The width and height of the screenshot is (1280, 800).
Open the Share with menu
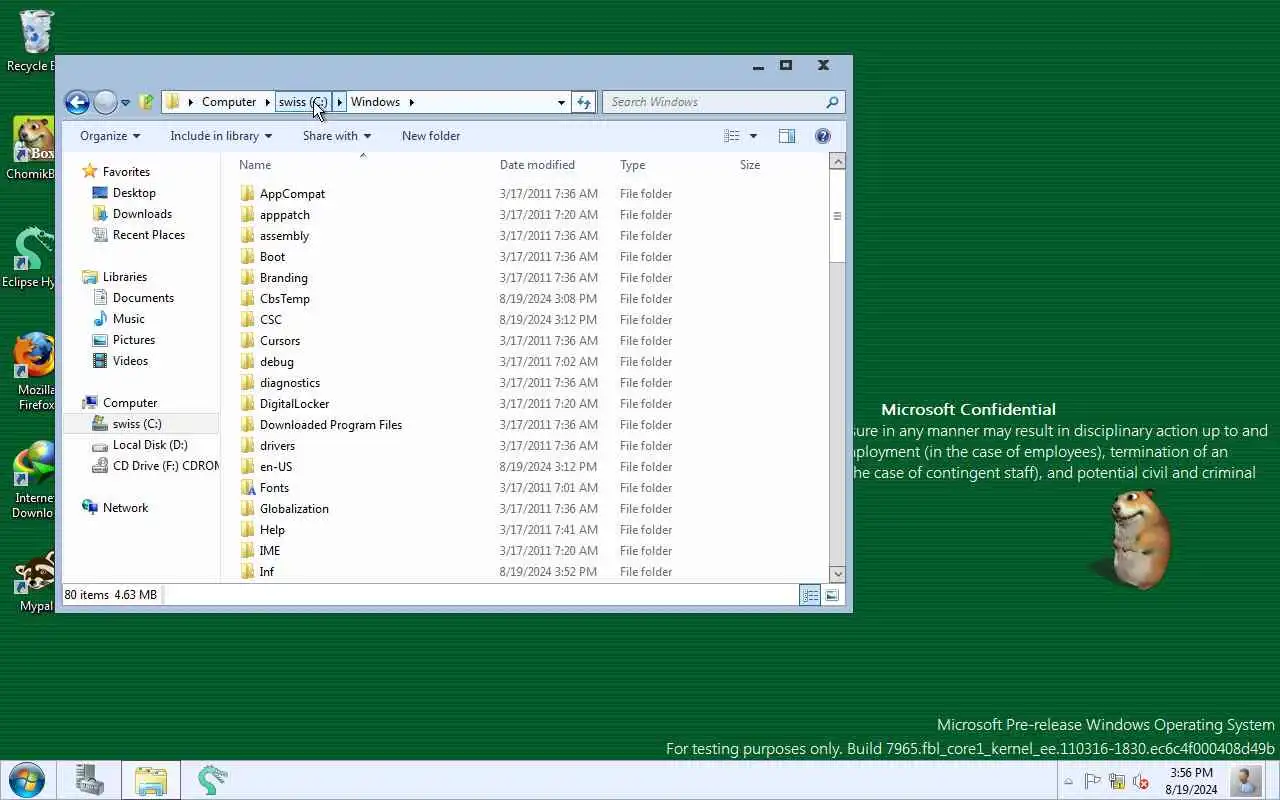click(337, 136)
